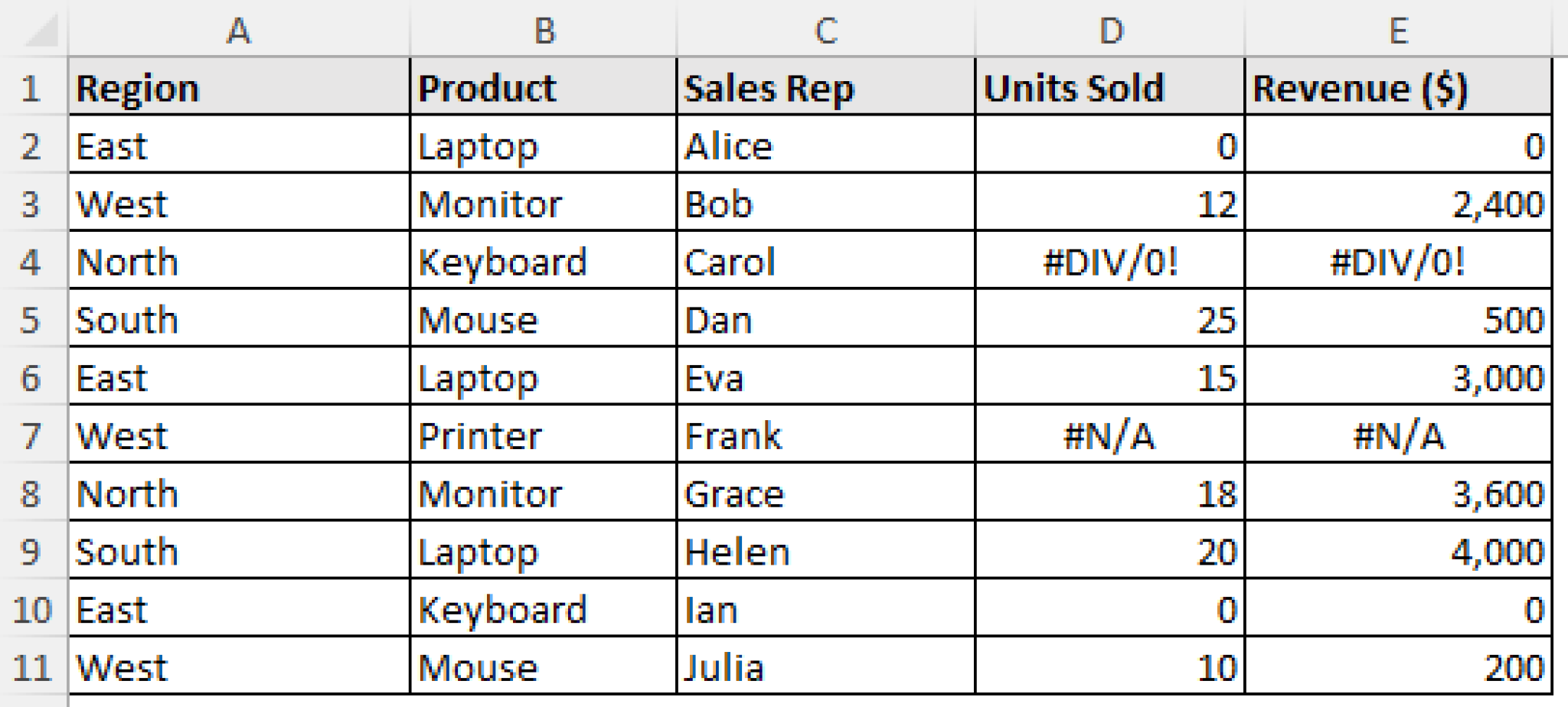Select column header E

pyautogui.click(x=1401, y=31)
